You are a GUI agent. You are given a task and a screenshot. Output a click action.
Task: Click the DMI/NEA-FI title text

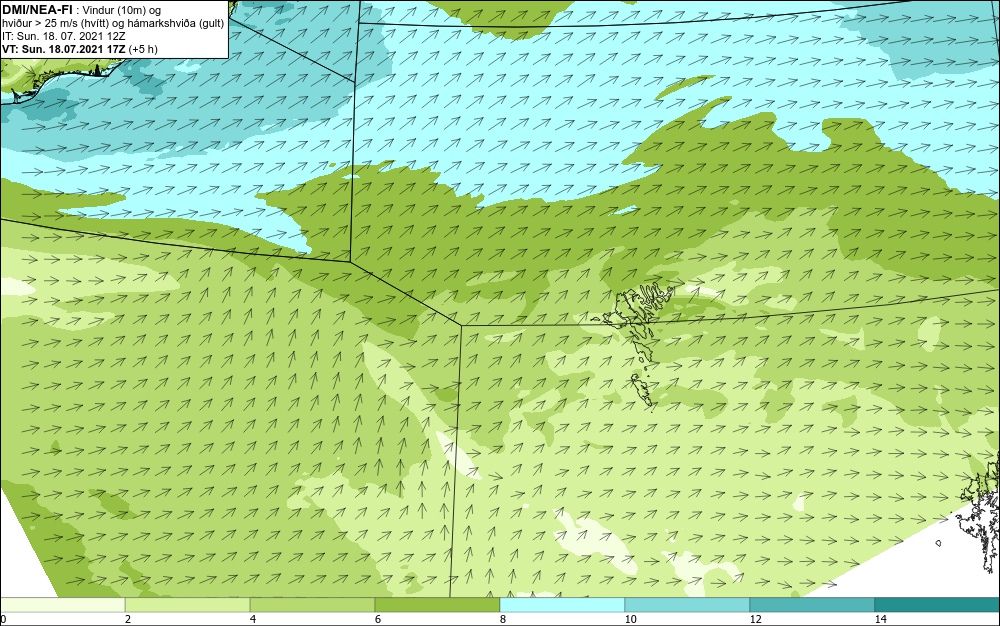[37, 10]
